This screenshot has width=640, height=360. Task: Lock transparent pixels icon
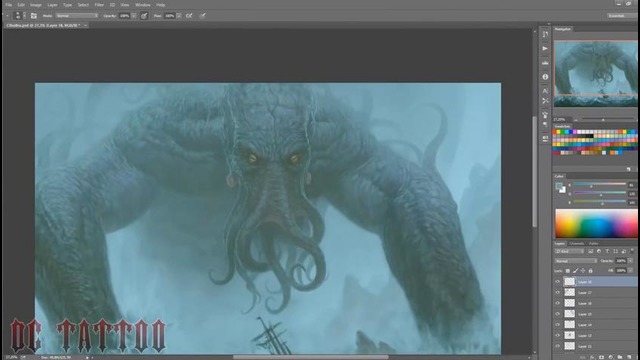click(x=568, y=271)
